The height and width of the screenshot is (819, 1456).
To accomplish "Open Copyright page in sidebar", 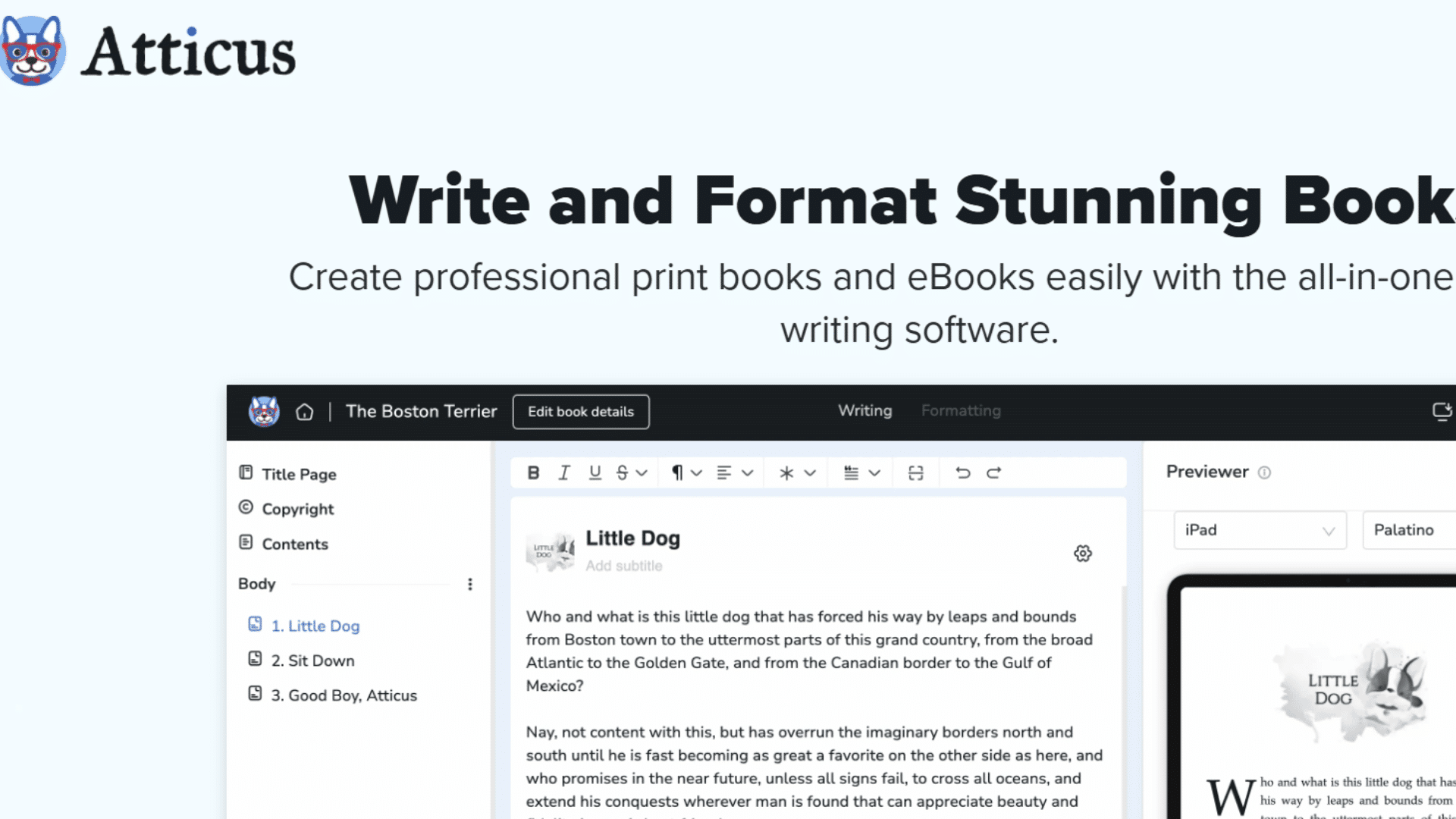I will pyautogui.click(x=297, y=510).
